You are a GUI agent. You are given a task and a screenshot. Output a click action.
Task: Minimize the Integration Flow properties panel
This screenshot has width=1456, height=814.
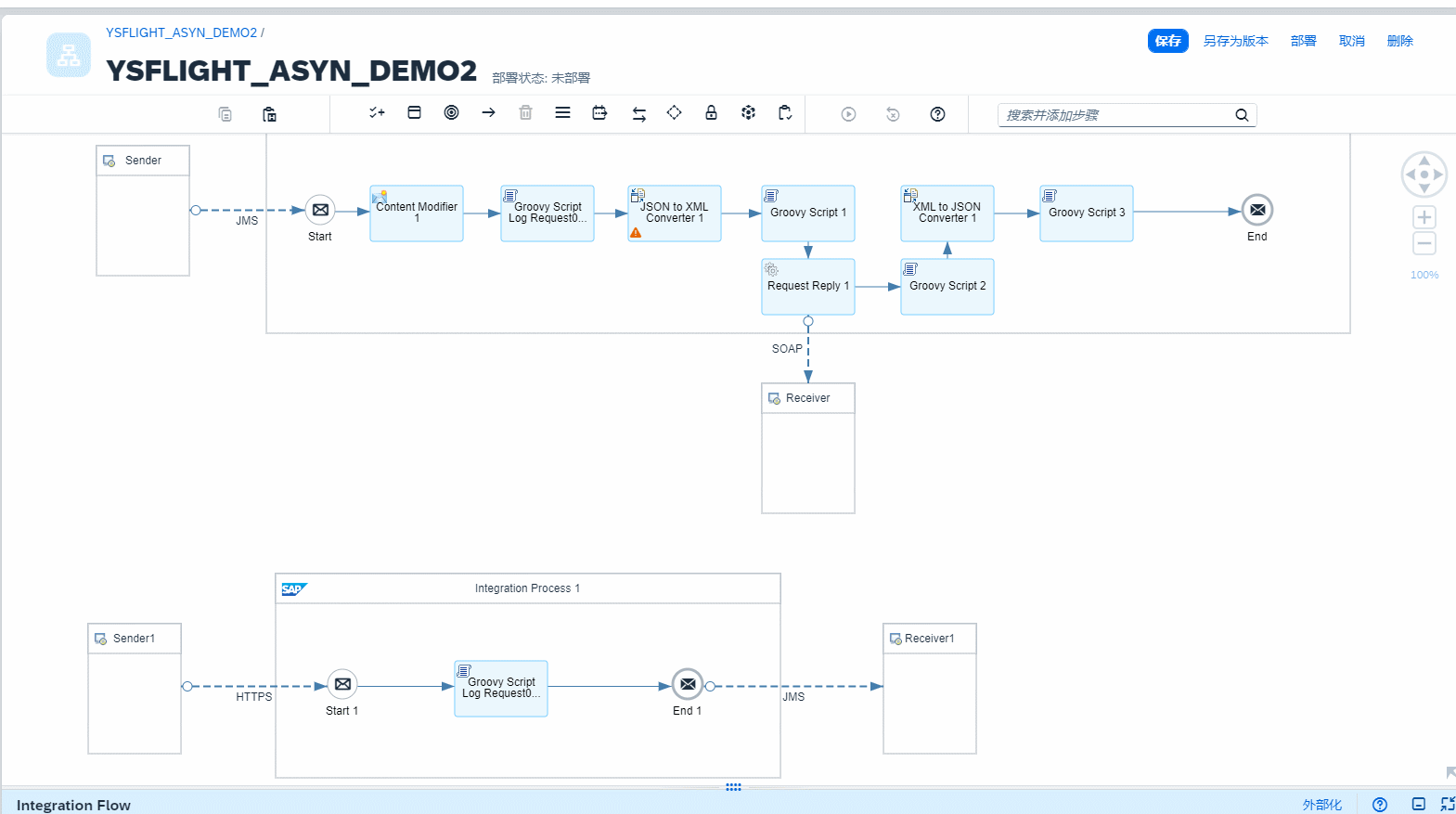pyautogui.click(x=1418, y=805)
